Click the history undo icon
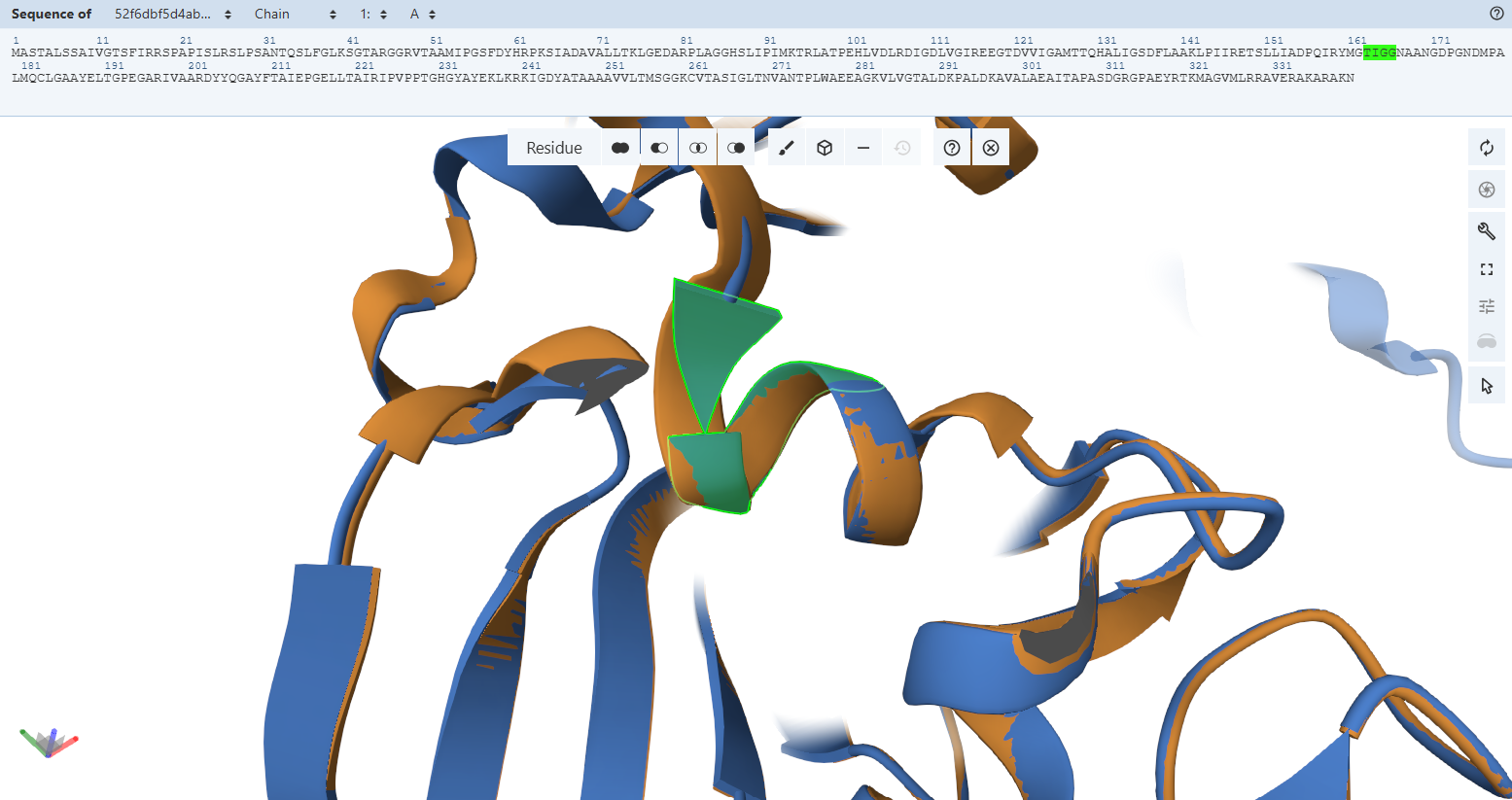 [x=902, y=148]
